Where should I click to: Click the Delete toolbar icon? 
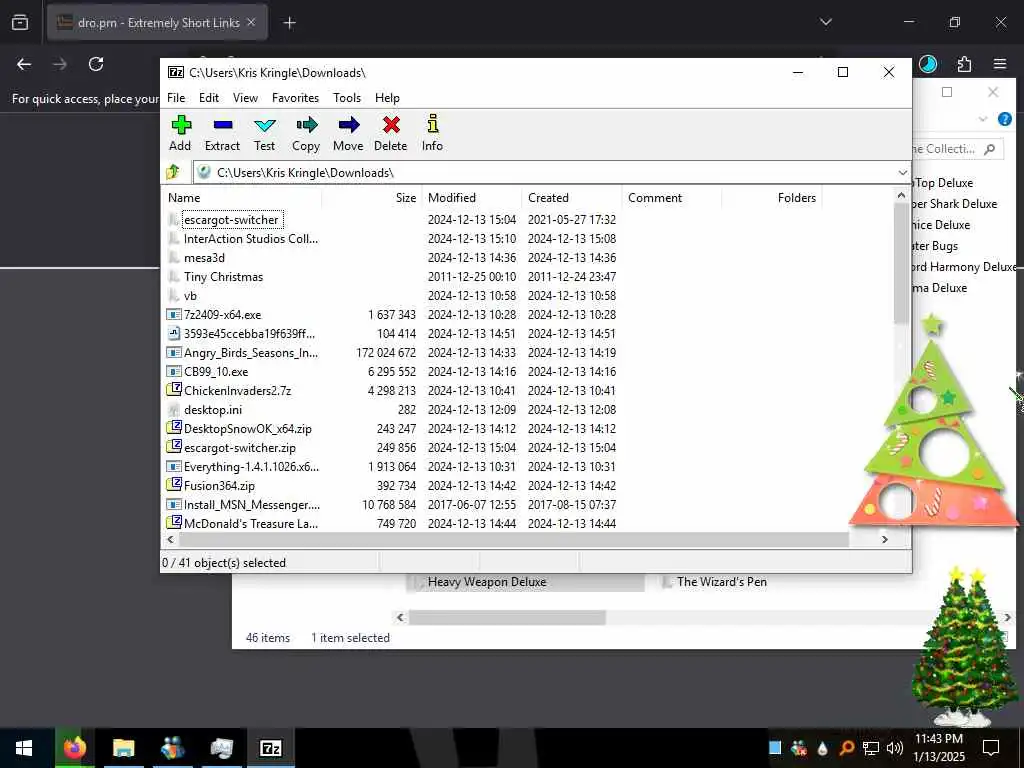[391, 124]
